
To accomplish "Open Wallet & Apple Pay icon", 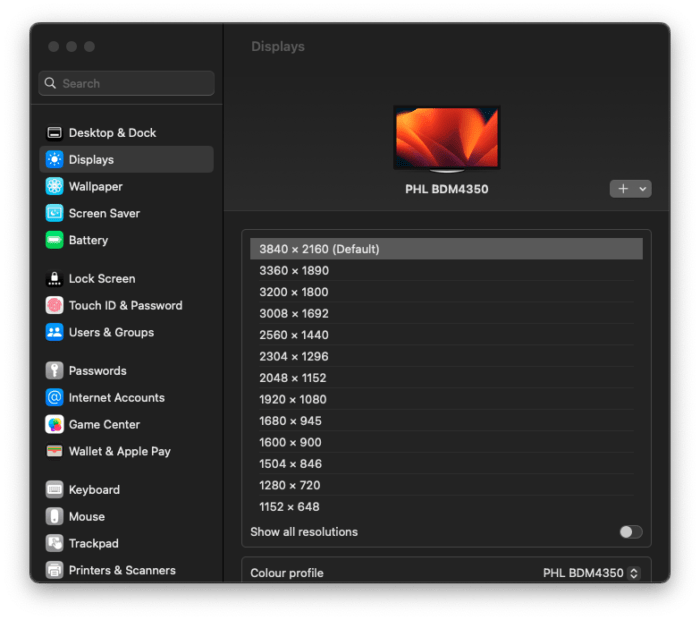I will coord(54,451).
